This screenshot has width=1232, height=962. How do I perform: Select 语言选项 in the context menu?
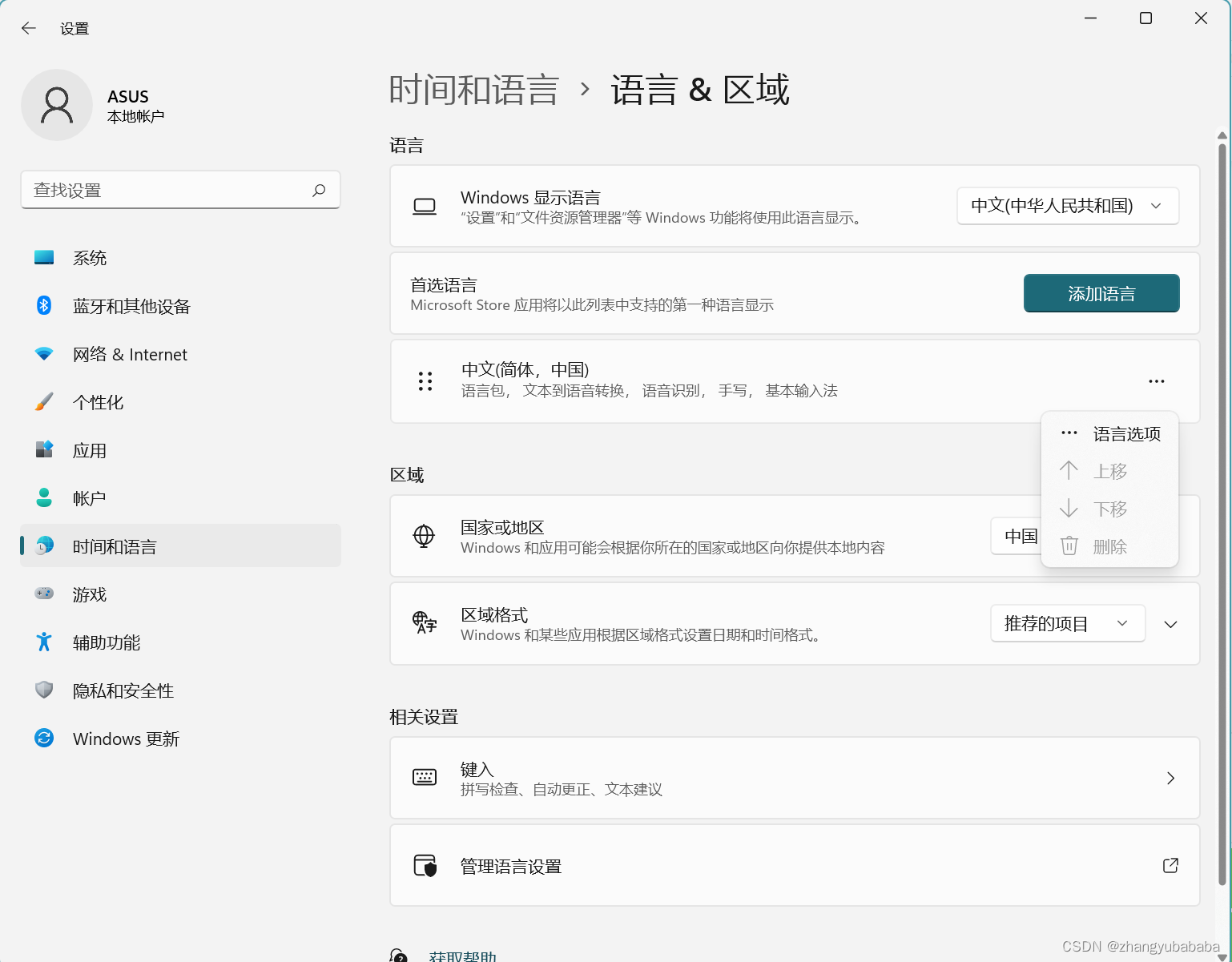(1109, 433)
